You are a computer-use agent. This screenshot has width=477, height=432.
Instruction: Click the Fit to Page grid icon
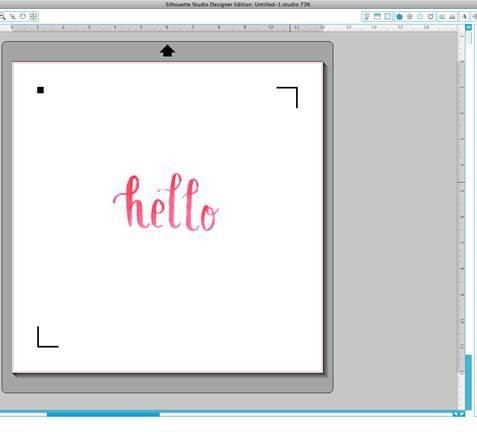[33, 16]
